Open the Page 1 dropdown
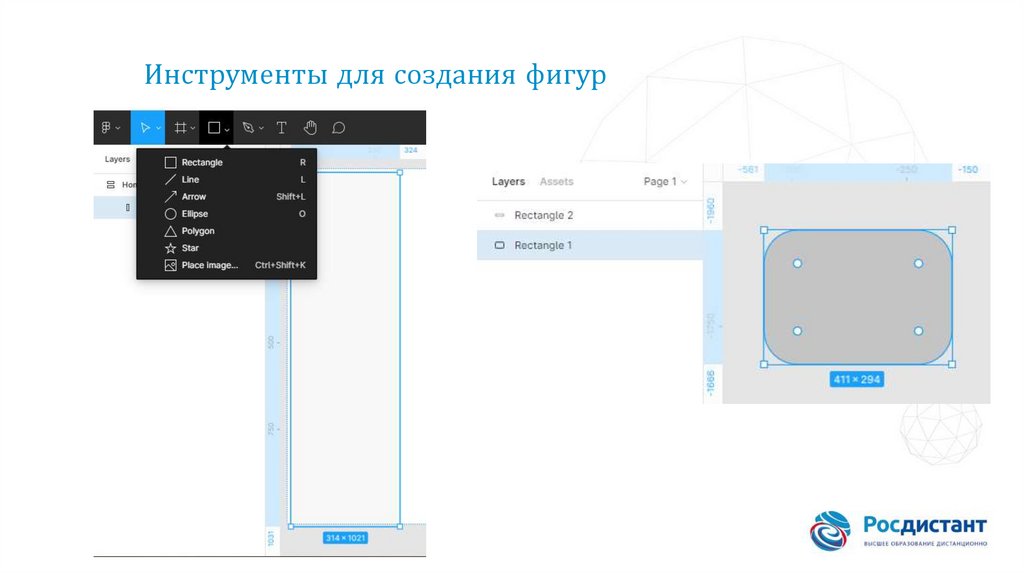 665,182
